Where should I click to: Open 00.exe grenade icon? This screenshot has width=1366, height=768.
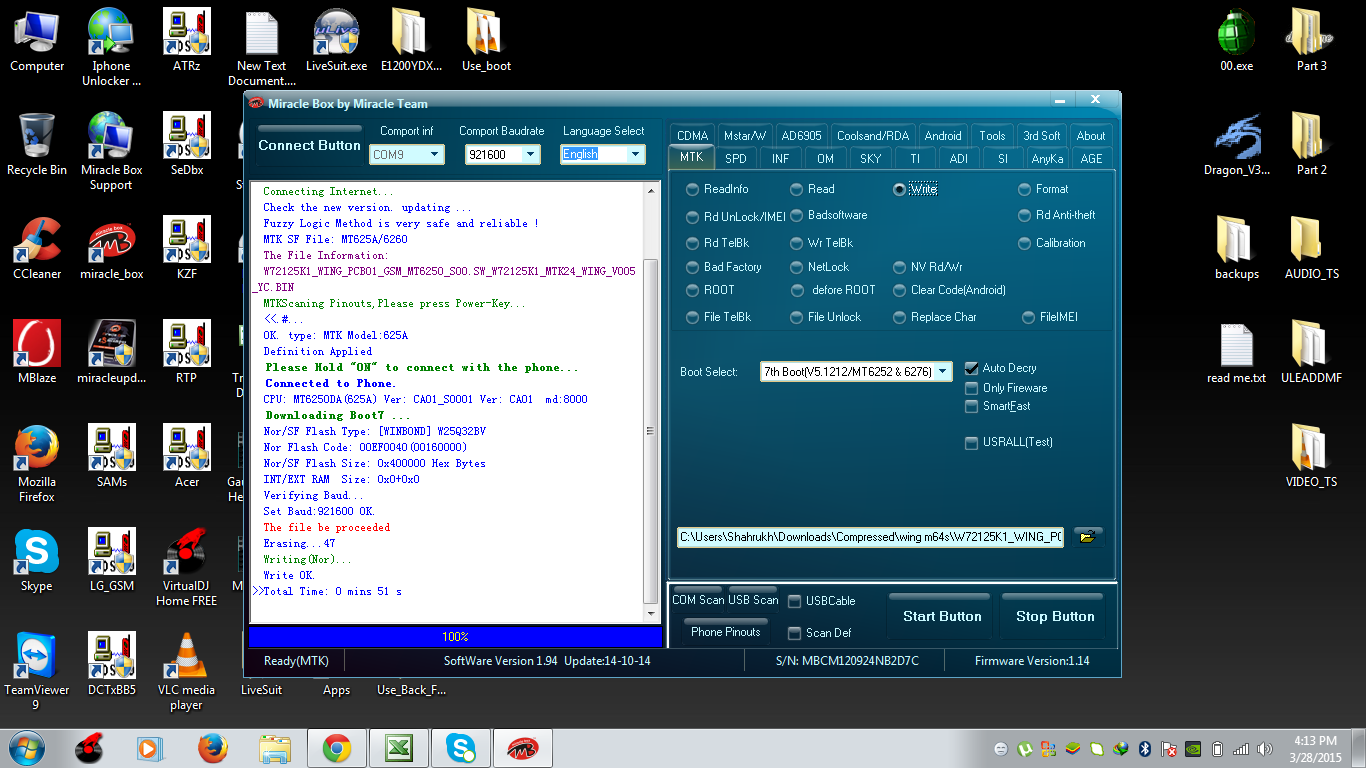pos(1237,42)
